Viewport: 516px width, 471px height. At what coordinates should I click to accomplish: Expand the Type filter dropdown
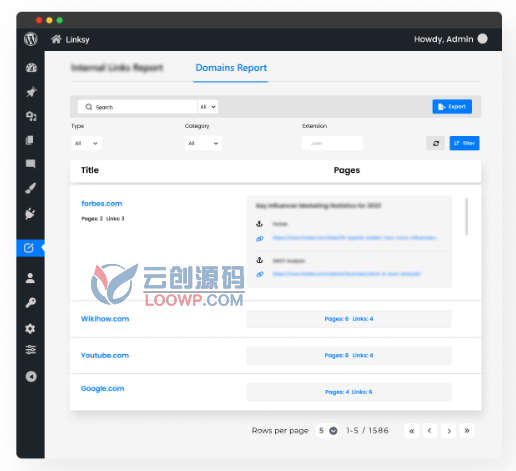click(x=86, y=143)
